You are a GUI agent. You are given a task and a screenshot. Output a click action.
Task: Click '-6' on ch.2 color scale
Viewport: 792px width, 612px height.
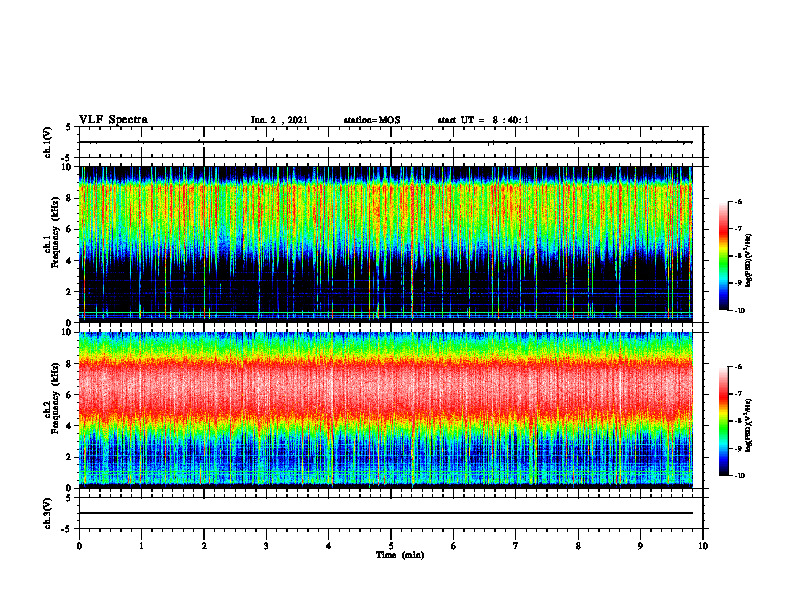[738, 367]
